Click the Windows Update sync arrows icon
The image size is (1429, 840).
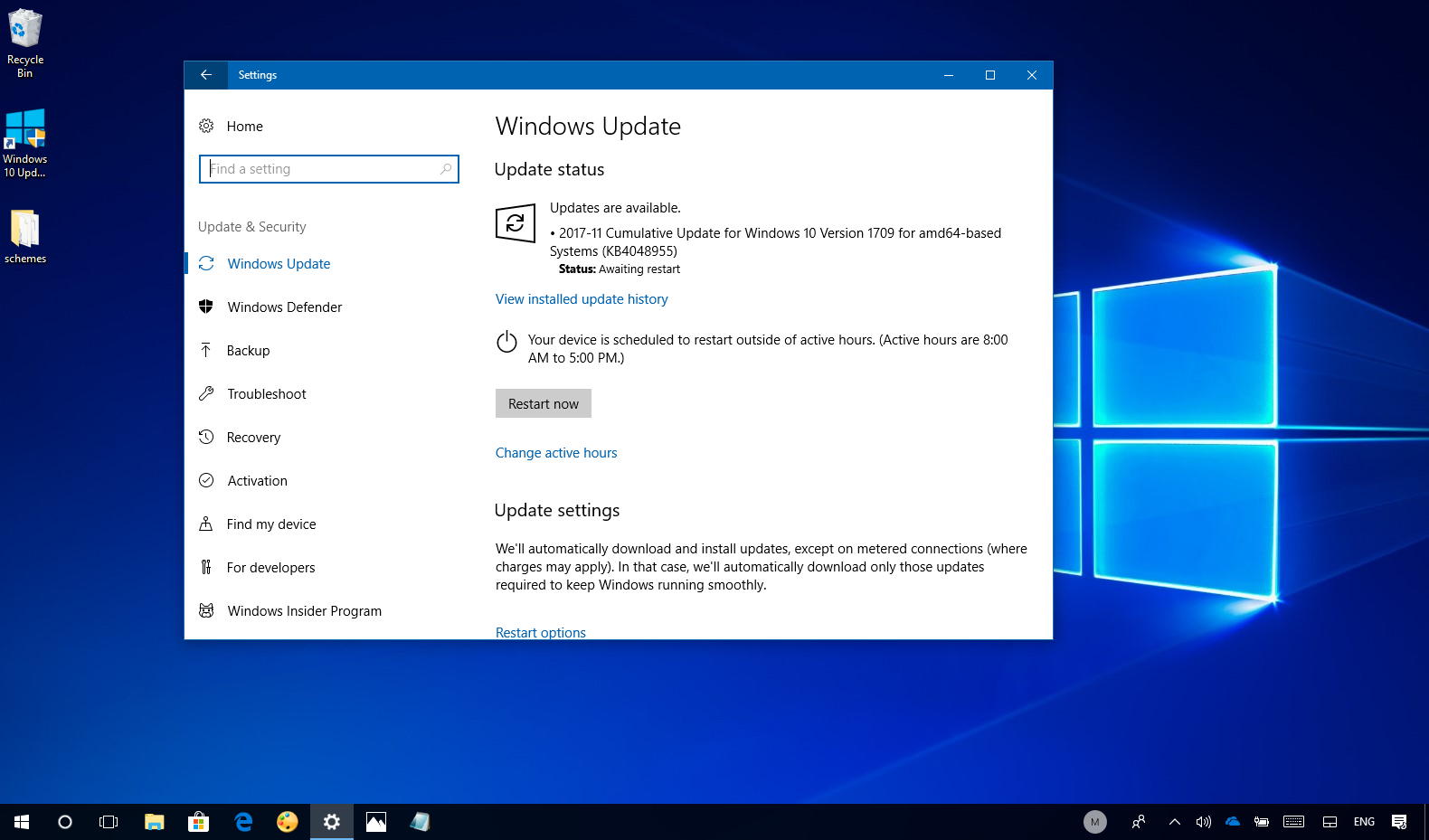point(206,263)
